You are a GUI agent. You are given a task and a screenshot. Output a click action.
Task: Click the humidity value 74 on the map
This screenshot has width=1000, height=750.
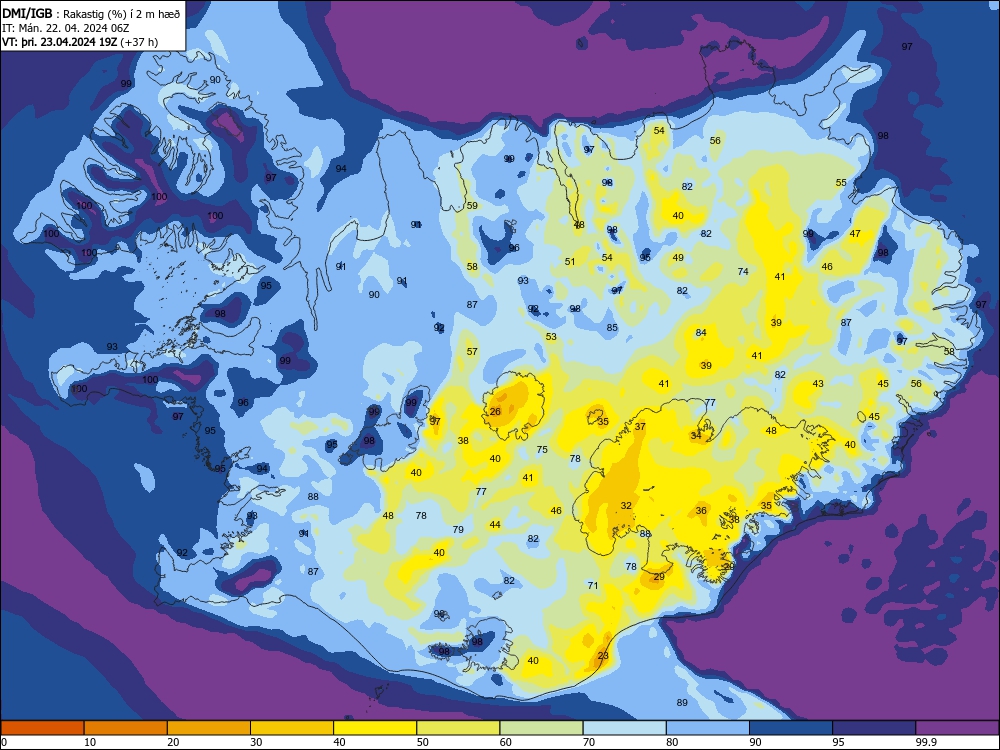[743, 271]
